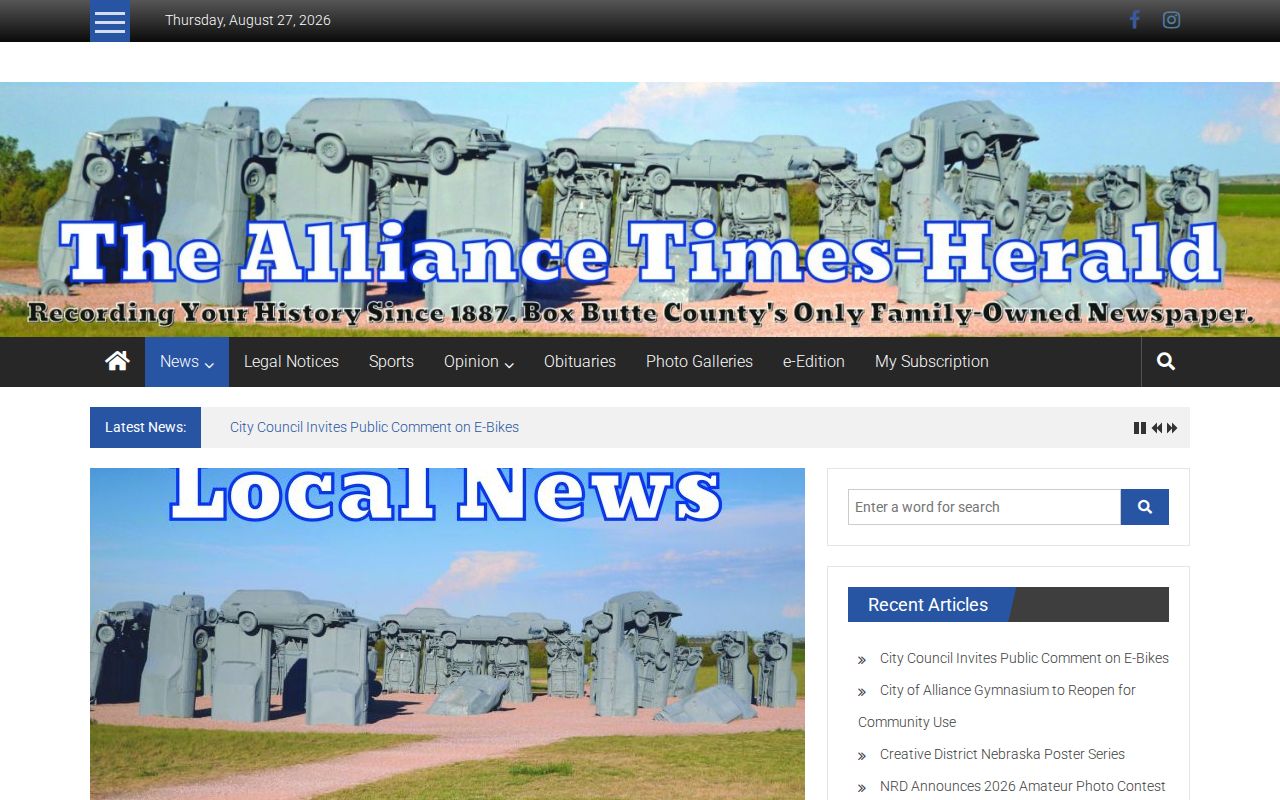Screen dimensions: 1280x800
Task: Open 'Creative District Nebraska Poster Series' article
Action: pos(1002,754)
